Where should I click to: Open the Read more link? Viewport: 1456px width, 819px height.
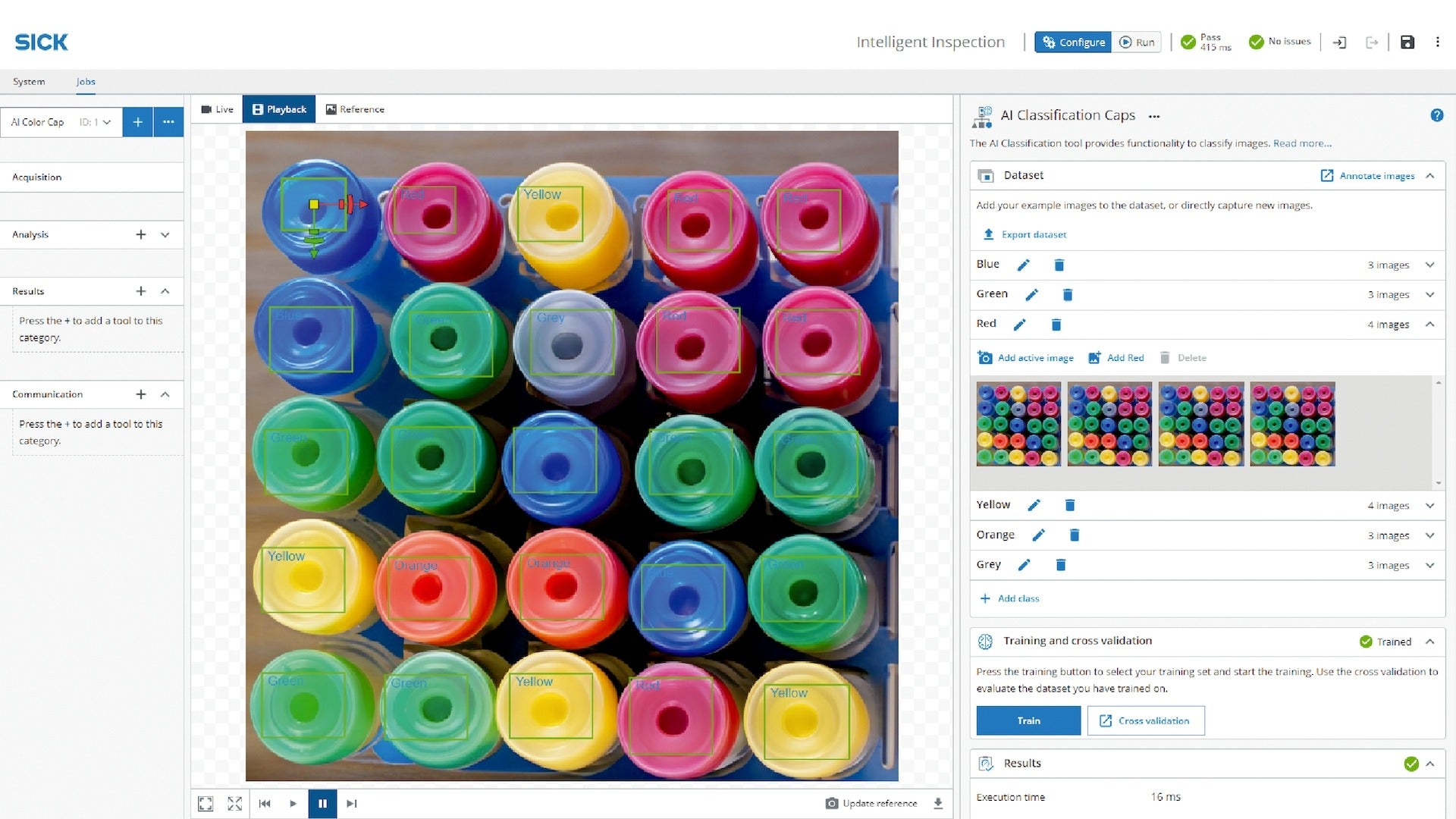[x=1301, y=143]
